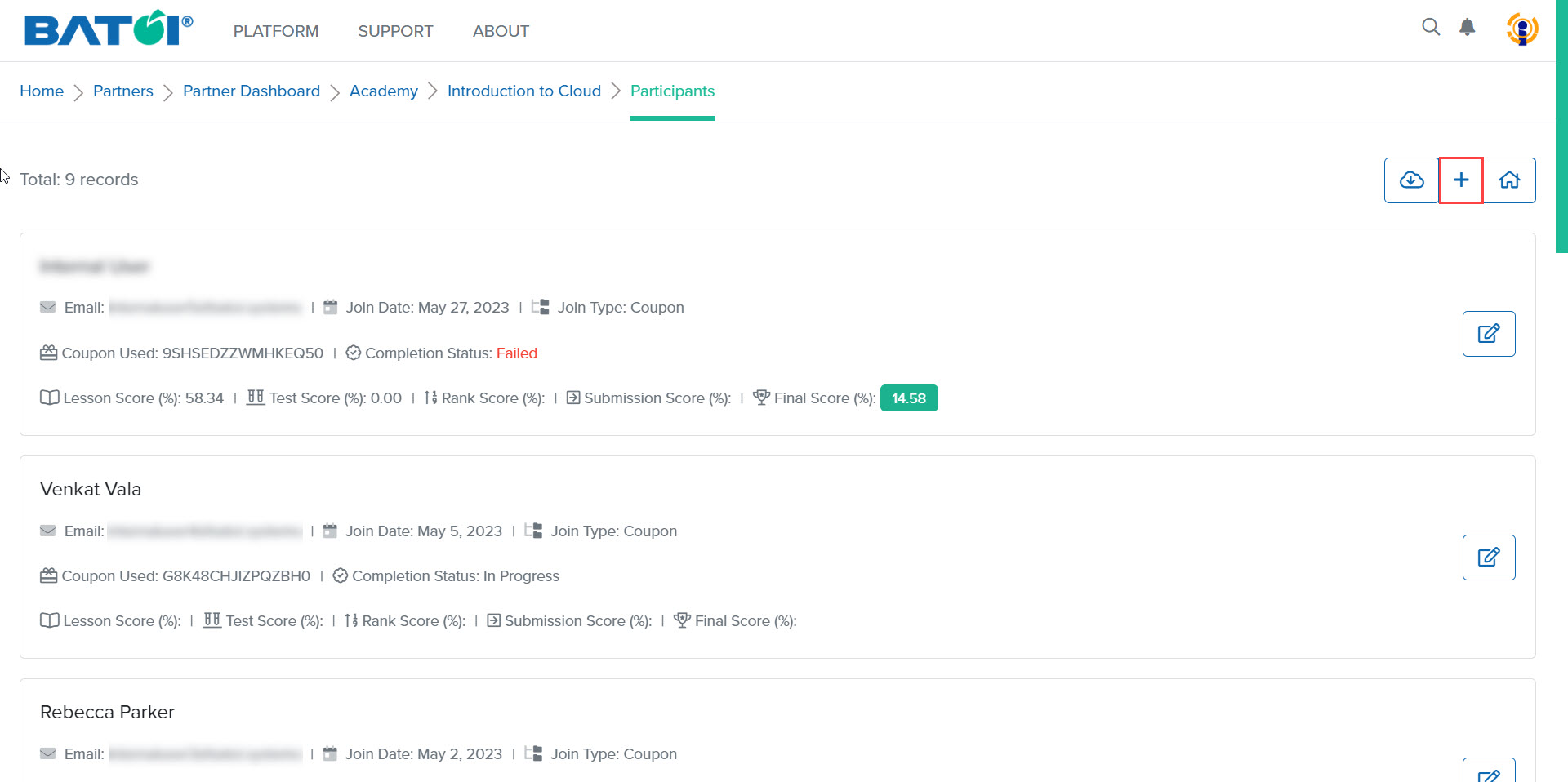This screenshot has width=1568, height=782.
Task: Open notifications bell icon
Action: click(1468, 27)
